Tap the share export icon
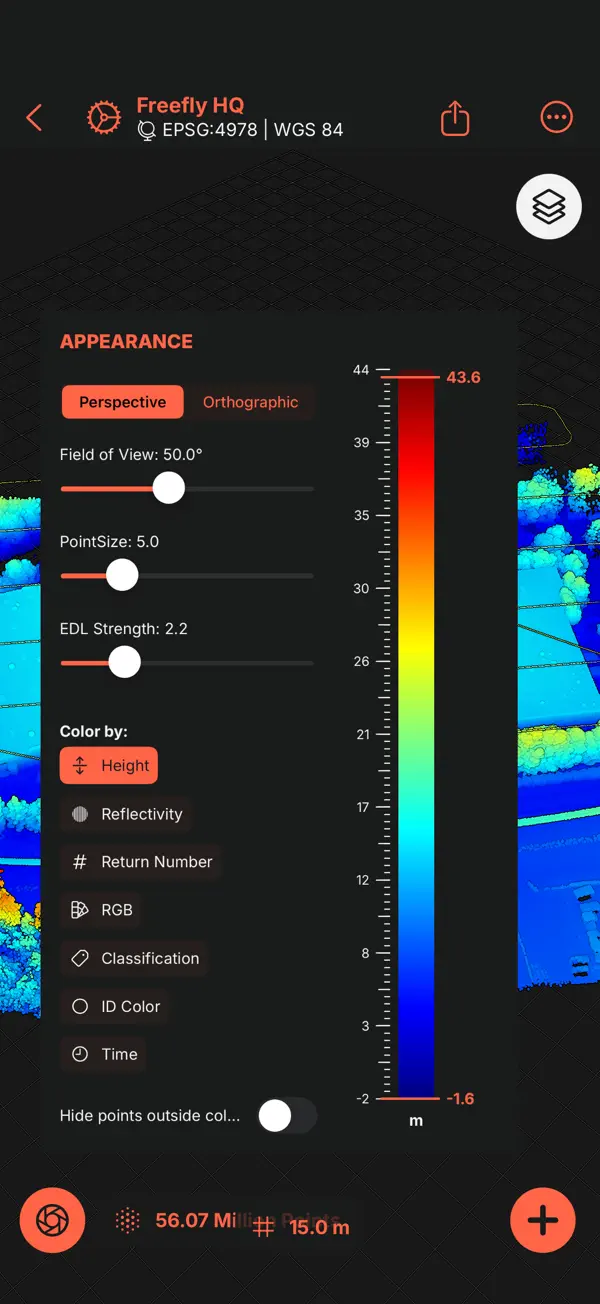 tap(455, 118)
